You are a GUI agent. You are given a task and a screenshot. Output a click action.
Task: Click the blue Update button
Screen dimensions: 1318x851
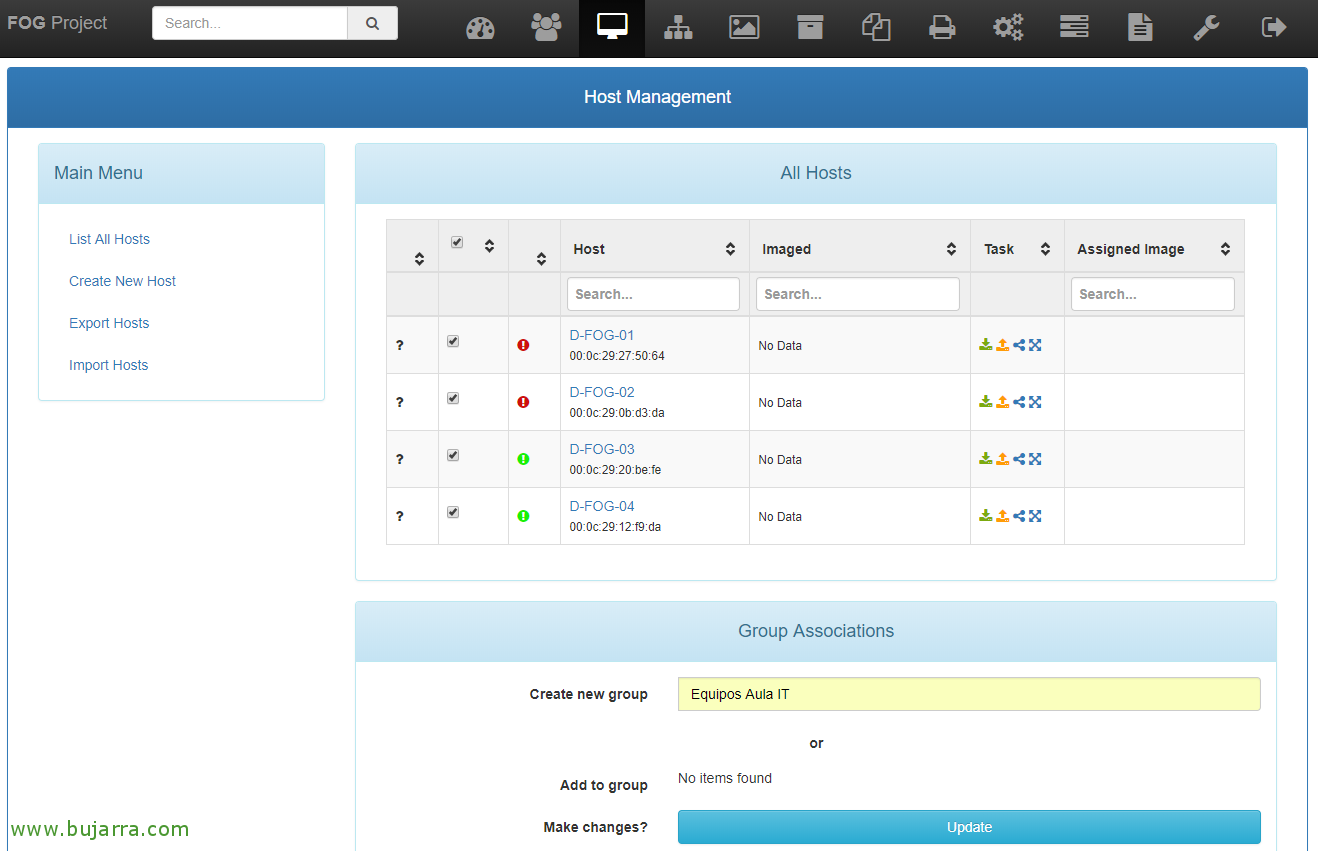pos(969,827)
